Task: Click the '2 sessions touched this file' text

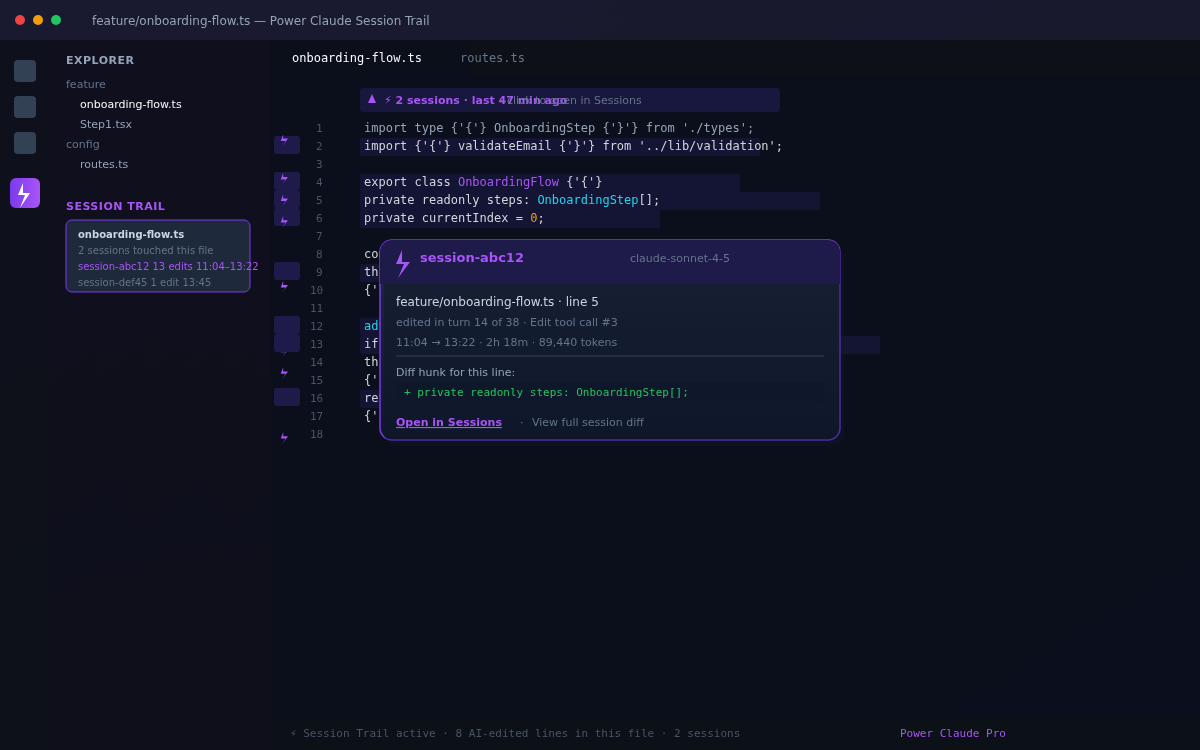Action: (146, 251)
